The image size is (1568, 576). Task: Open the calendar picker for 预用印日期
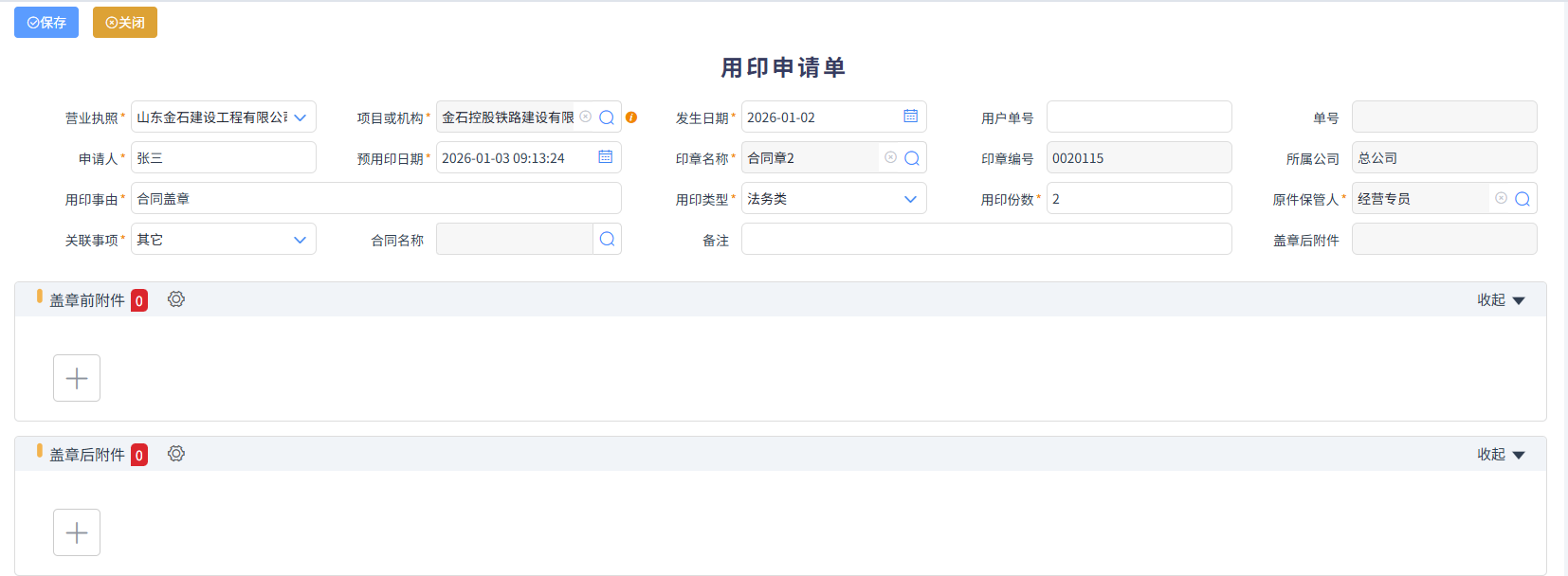(x=605, y=157)
